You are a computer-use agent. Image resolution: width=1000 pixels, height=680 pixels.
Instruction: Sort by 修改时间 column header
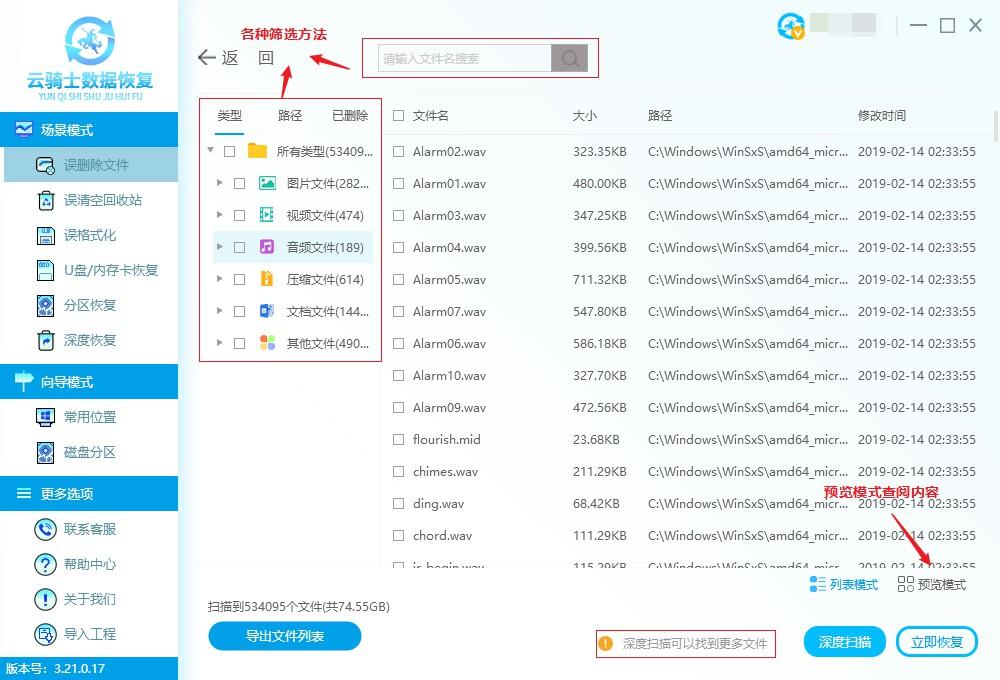(882, 115)
